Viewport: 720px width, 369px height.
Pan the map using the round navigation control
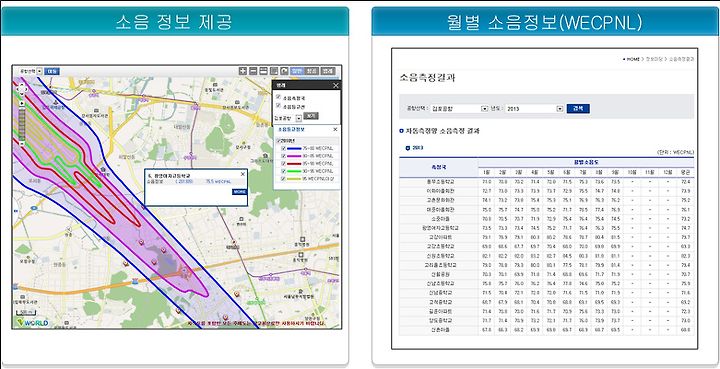[x=21, y=88]
